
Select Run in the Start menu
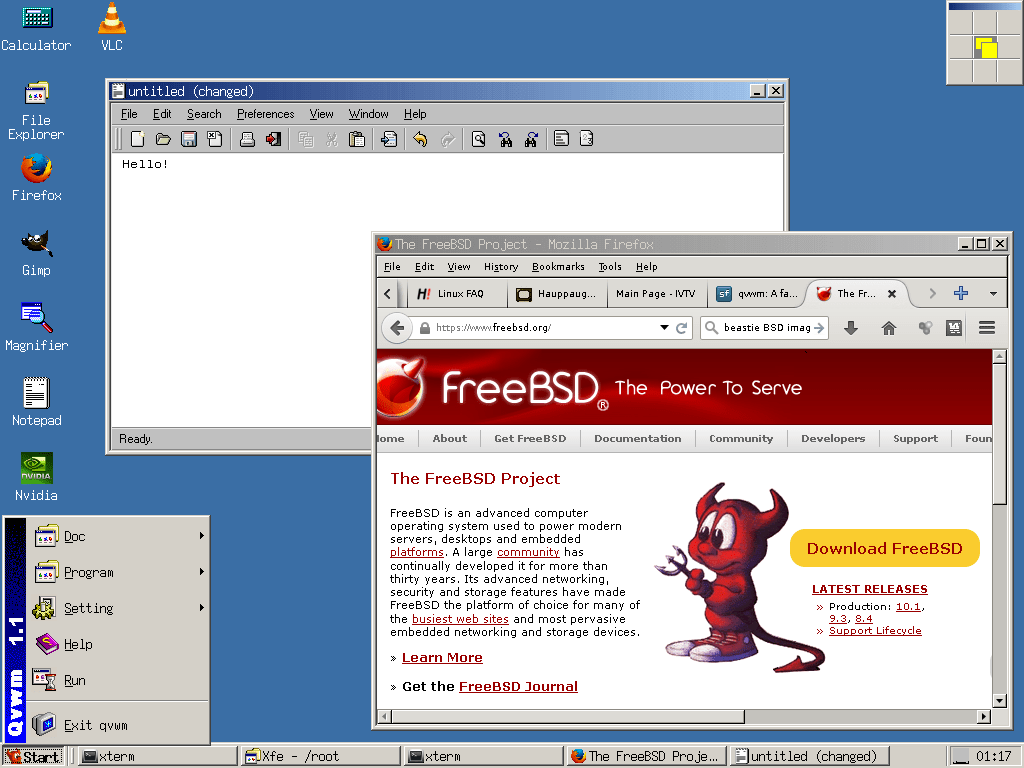(118, 680)
